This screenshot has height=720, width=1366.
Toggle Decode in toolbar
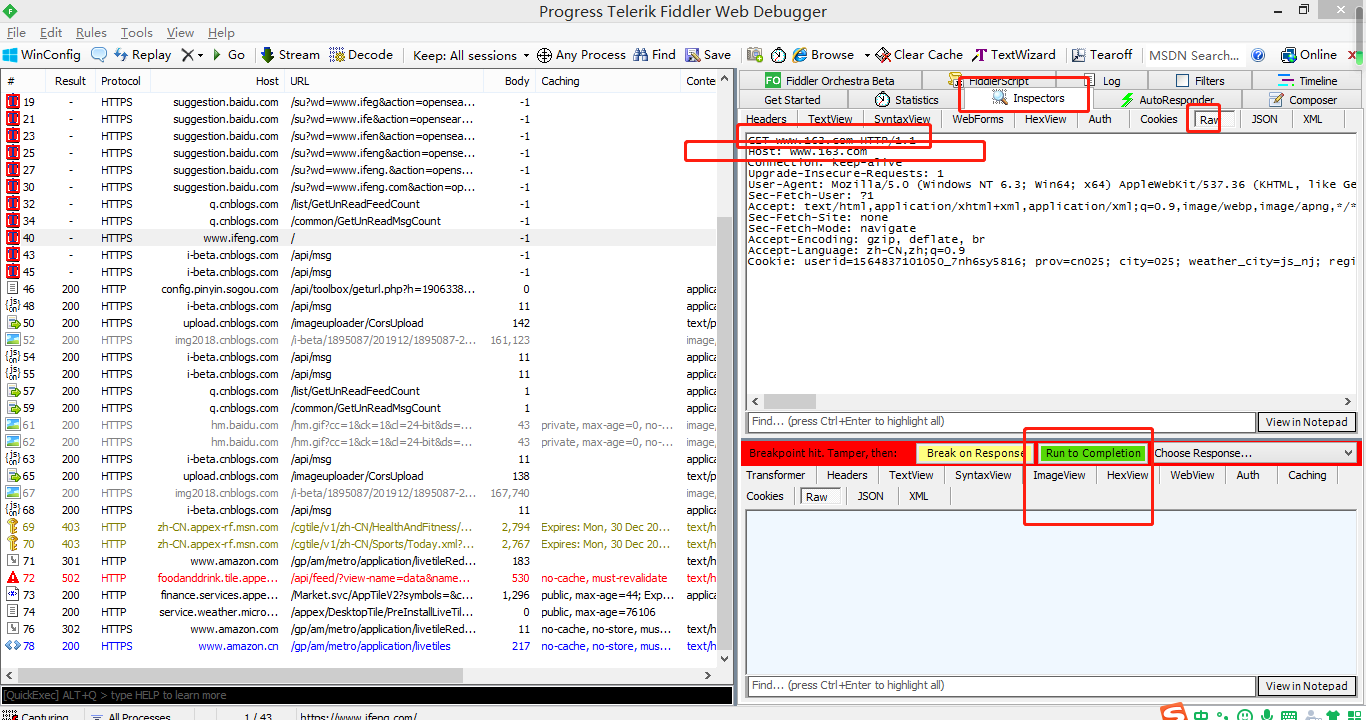click(x=361, y=55)
